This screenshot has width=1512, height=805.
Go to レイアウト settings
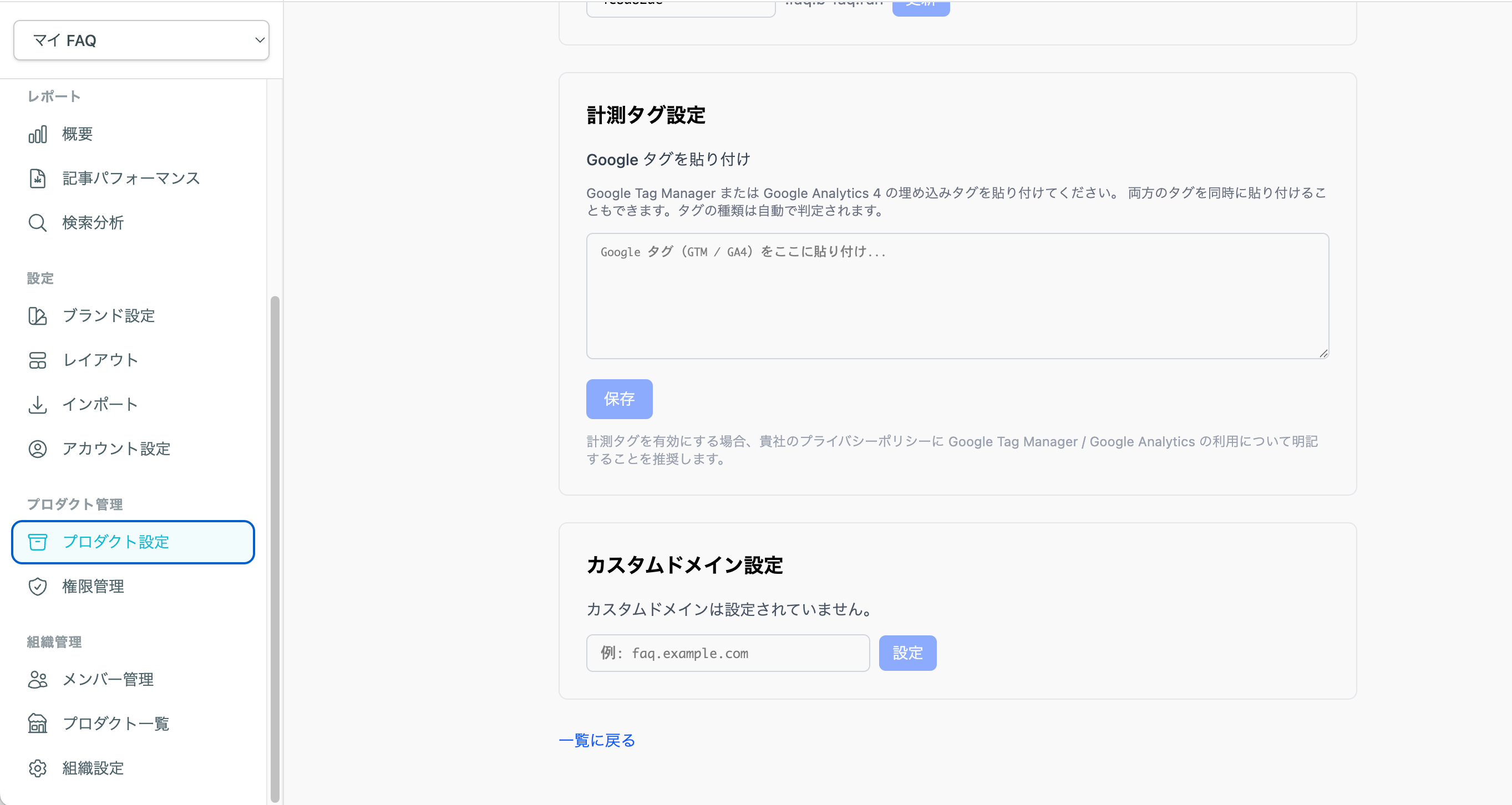pyautogui.click(x=100, y=360)
